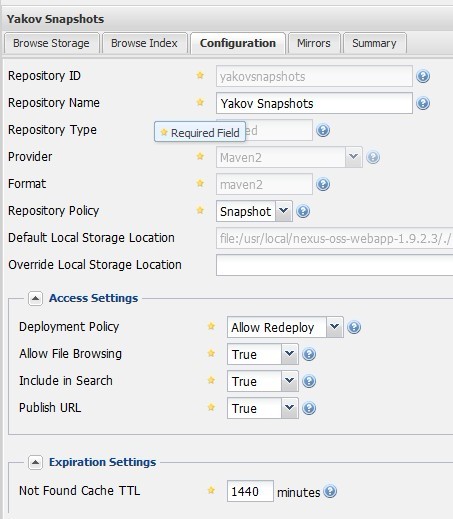Click help icon beside Repository Name
This screenshot has height=519, width=453.
coord(423,103)
